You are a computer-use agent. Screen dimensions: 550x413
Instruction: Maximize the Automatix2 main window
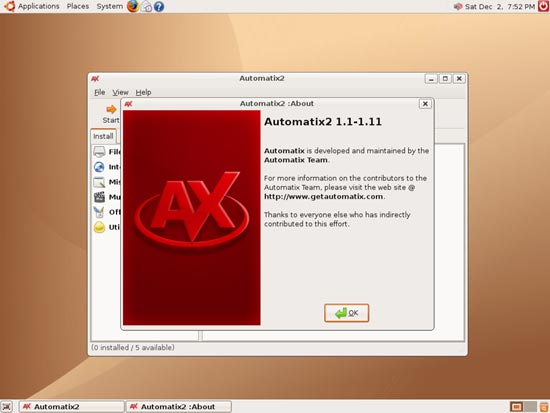click(445, 79)
